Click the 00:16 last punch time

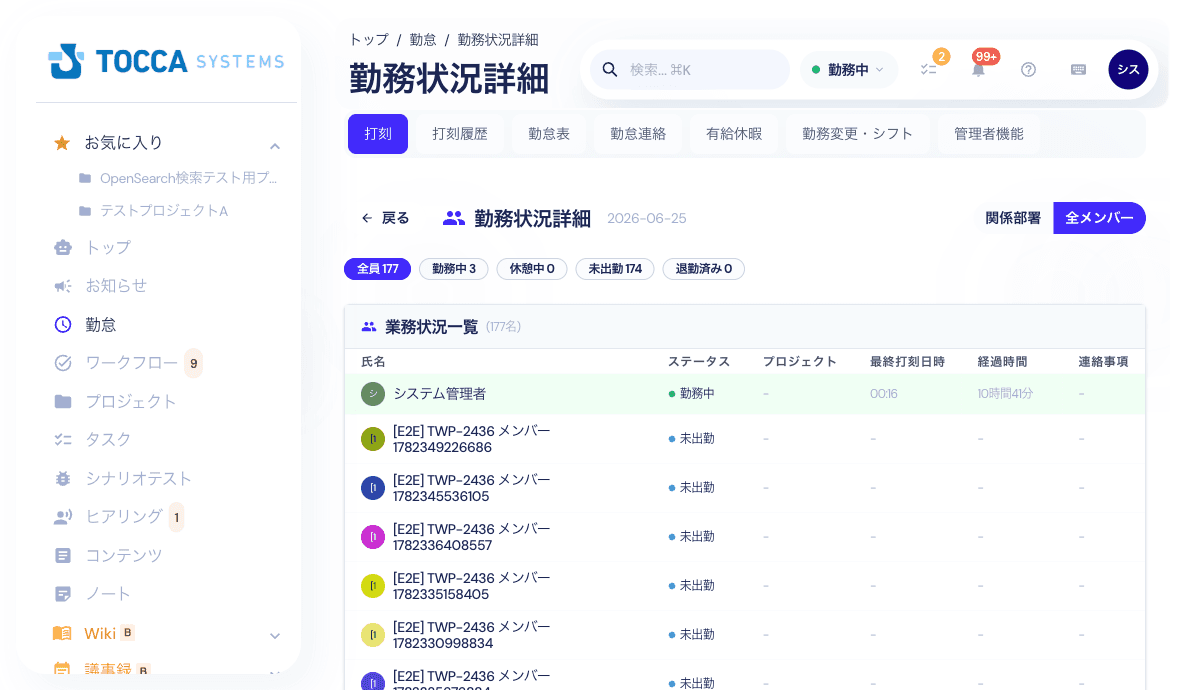tap(884, 394)
